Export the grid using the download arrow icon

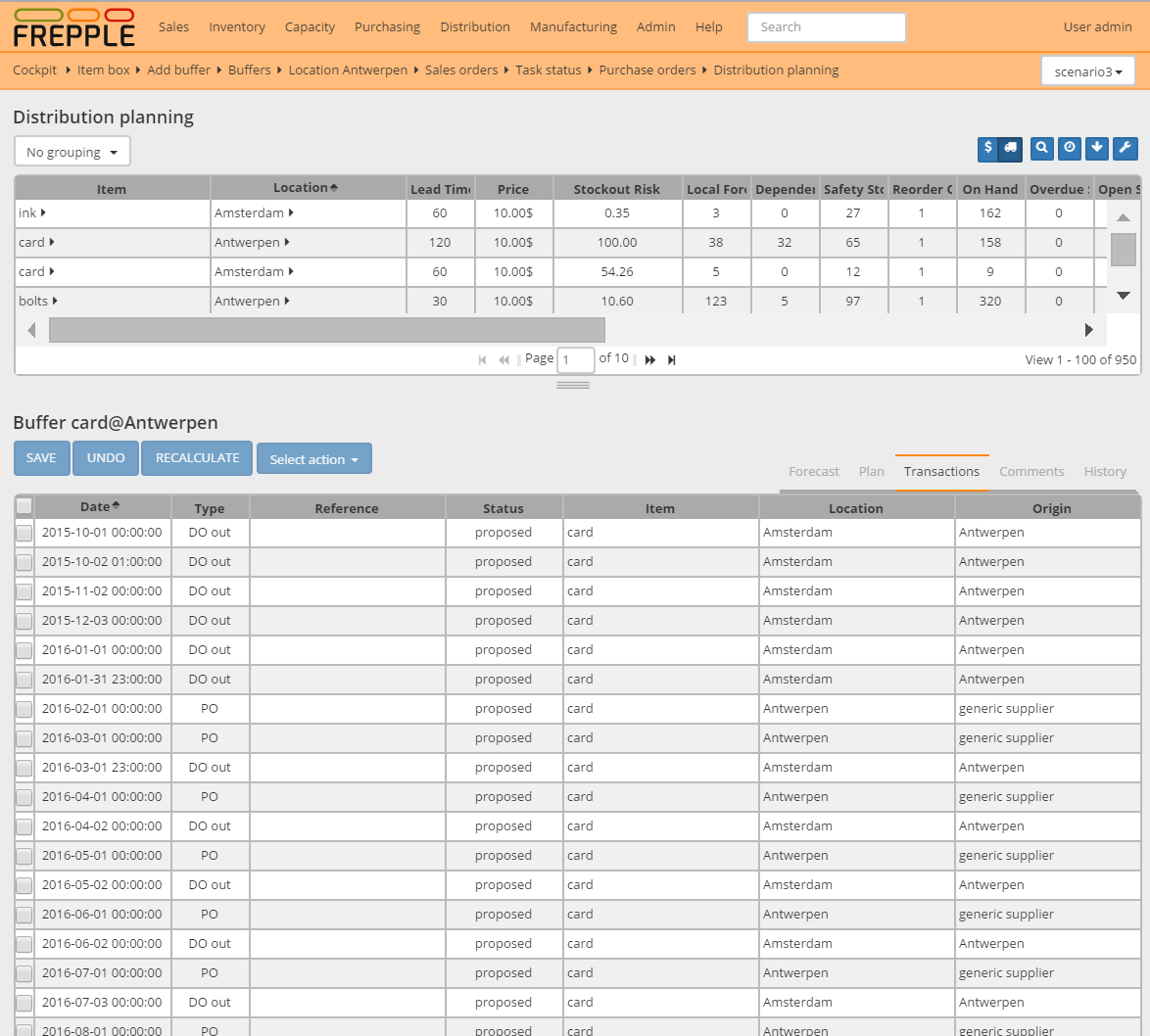[1096, 149]
